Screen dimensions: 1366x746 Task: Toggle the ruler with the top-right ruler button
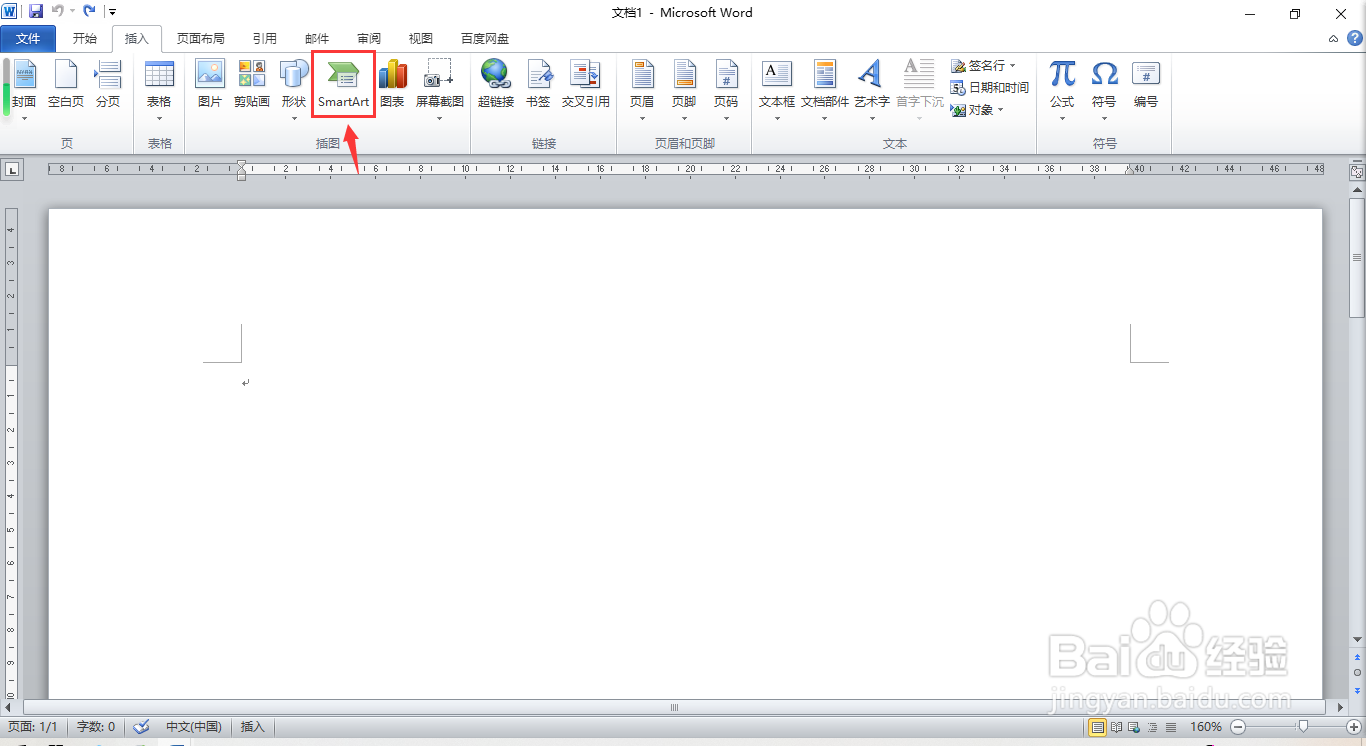click(1357, 172)
